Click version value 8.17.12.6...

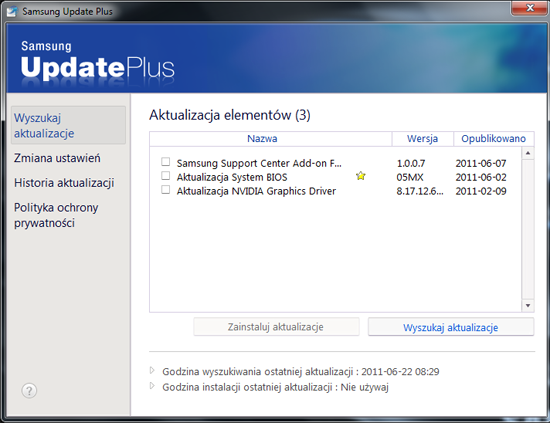point(420,192)
